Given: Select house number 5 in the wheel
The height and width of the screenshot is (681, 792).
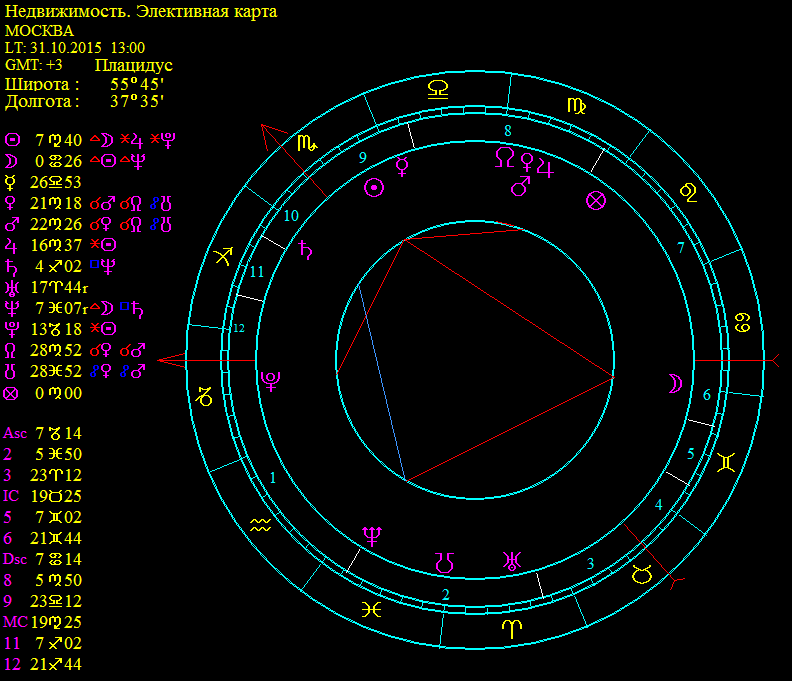Looking at the screenshot, I should (x=690, y=454).
